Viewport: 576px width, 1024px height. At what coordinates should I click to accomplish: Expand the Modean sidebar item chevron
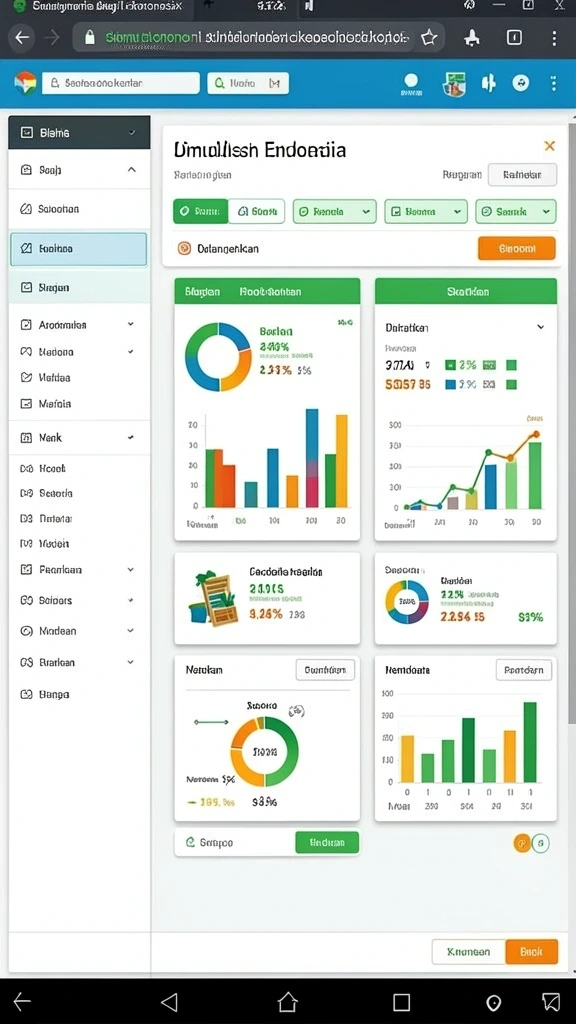point(131,631)
